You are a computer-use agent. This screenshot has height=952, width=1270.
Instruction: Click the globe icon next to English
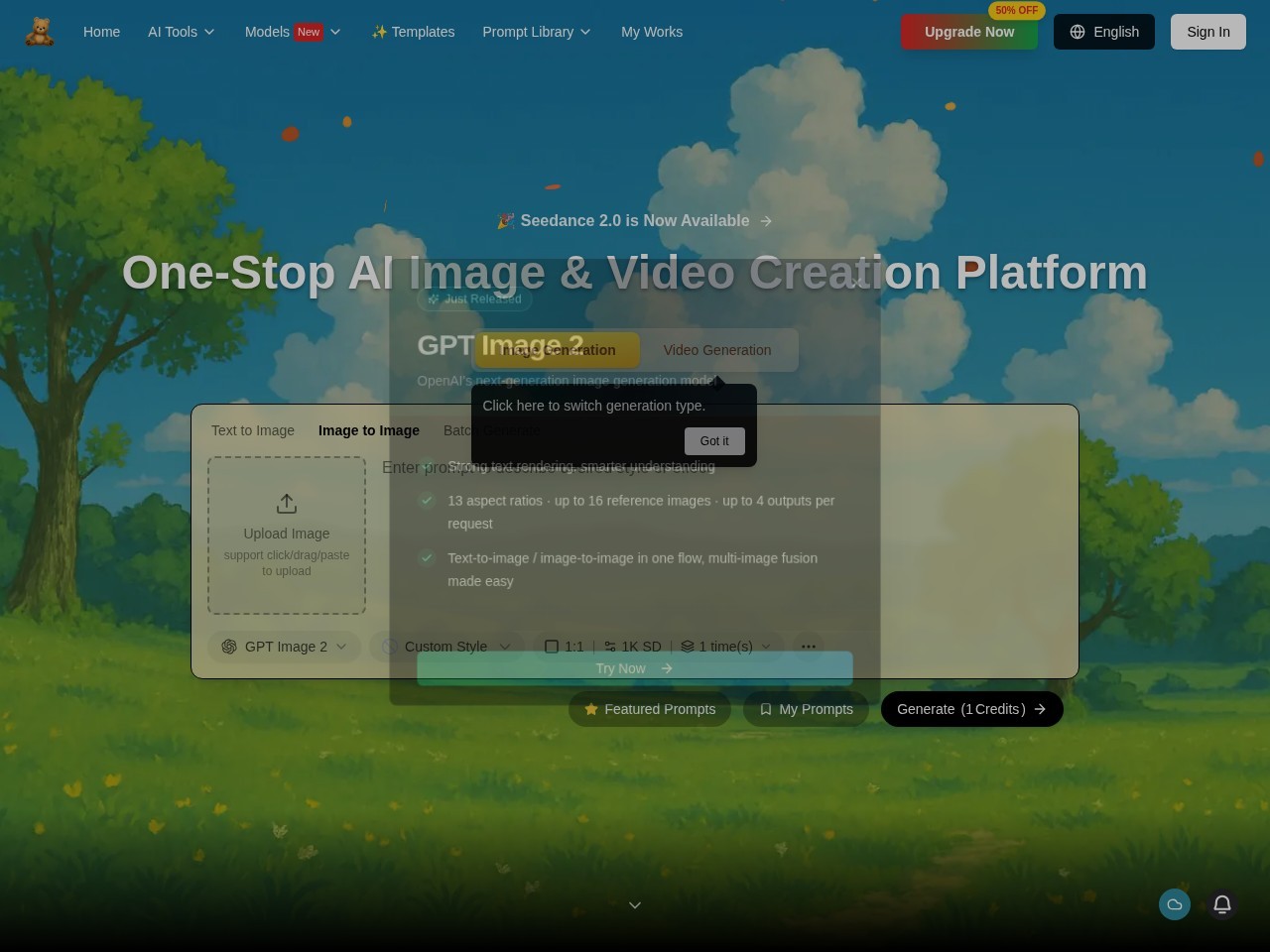[x=1078, y=32]
